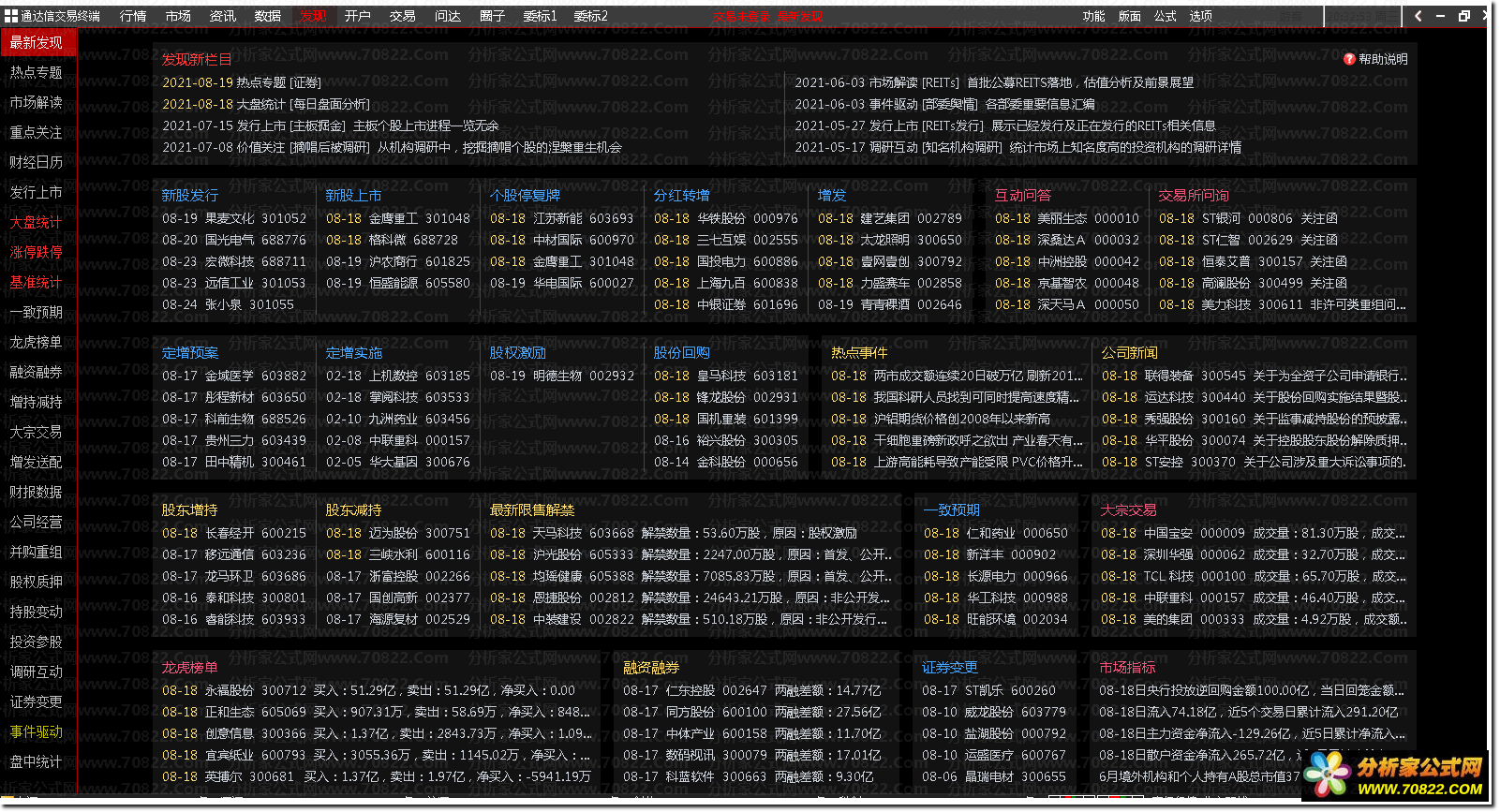Open the 问达 menu
This screenshot has height=812, width=1500.
(448, 16)
